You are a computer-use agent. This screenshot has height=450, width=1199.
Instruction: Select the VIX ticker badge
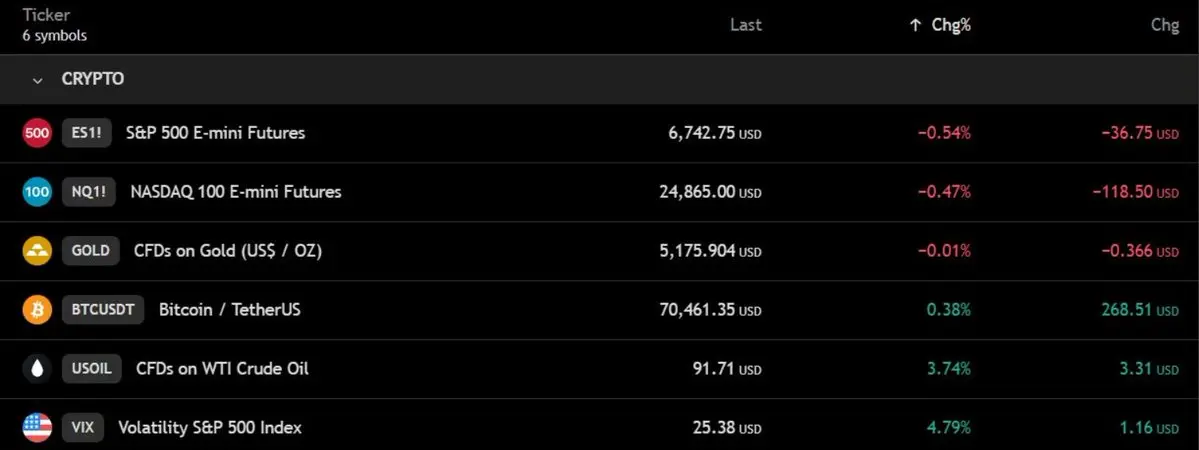pyautogui.click(x=83, y=428)
